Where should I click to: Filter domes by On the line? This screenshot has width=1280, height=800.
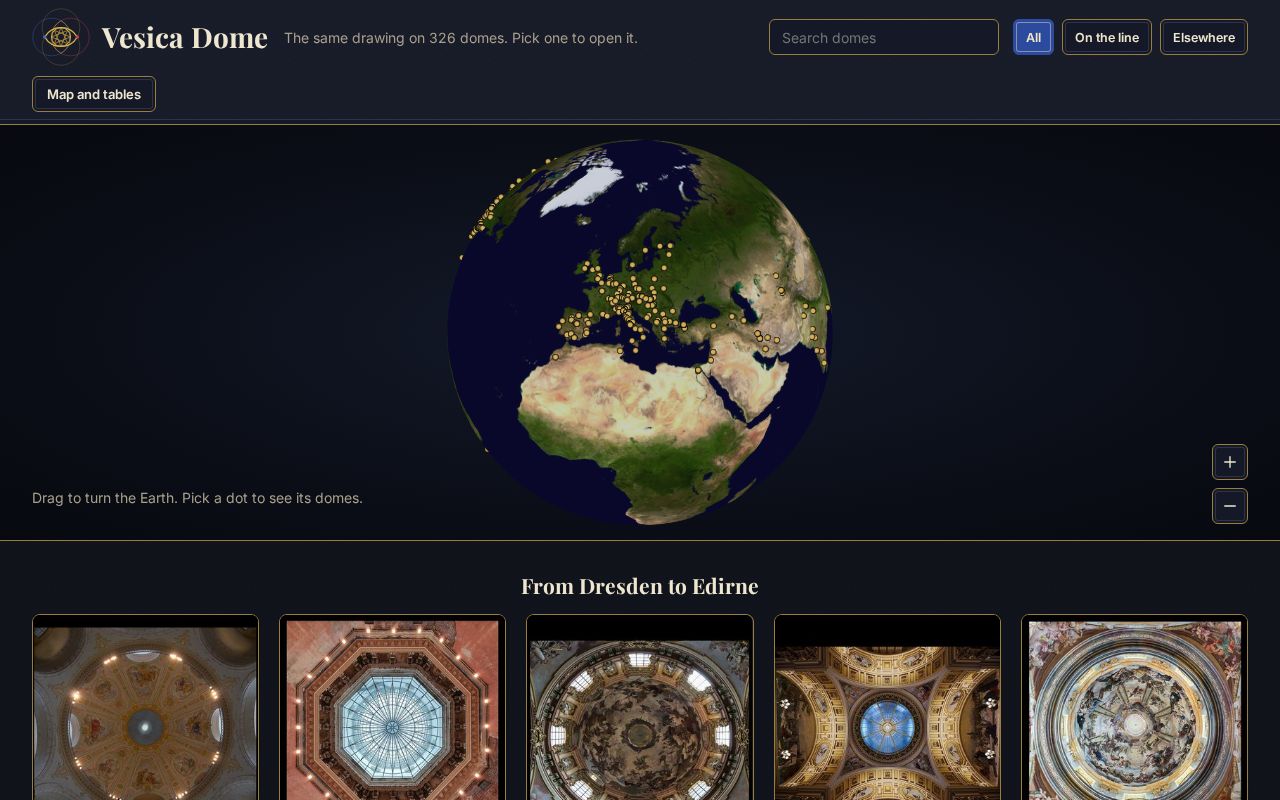point(1107,37)
